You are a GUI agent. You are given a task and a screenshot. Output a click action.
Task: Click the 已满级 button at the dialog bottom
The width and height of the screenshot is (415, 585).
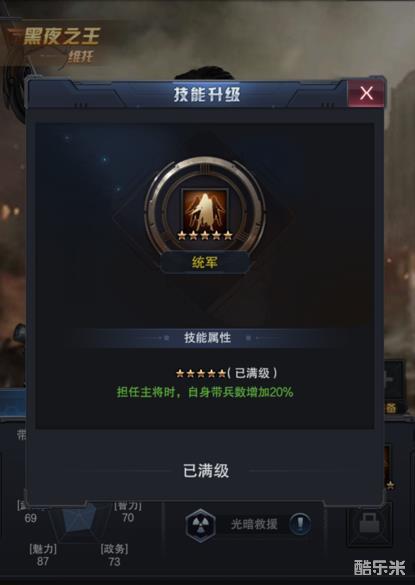tap(206, 471)
